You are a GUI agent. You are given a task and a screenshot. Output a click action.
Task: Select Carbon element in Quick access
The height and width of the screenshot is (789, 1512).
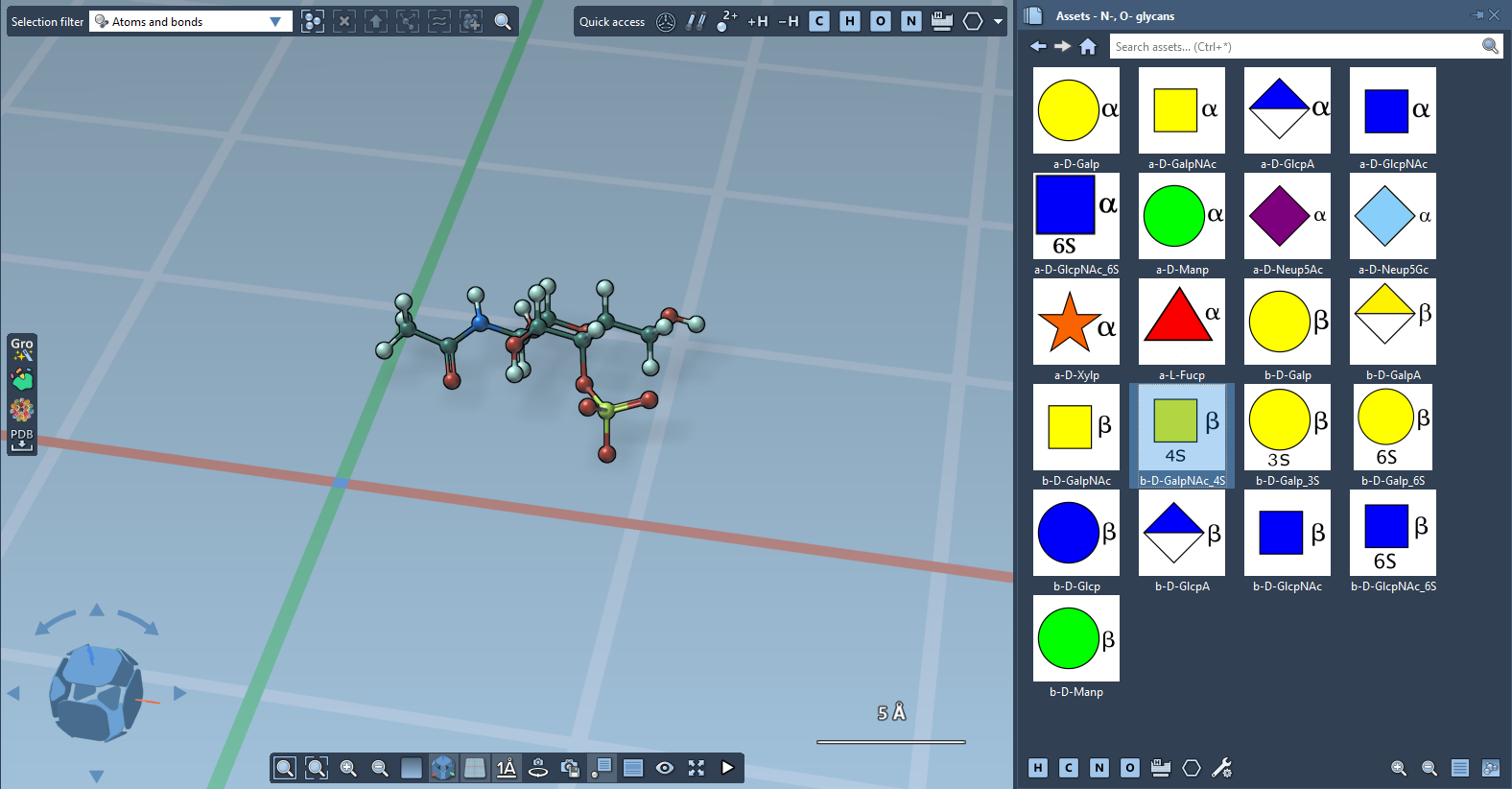coord(818,21)
